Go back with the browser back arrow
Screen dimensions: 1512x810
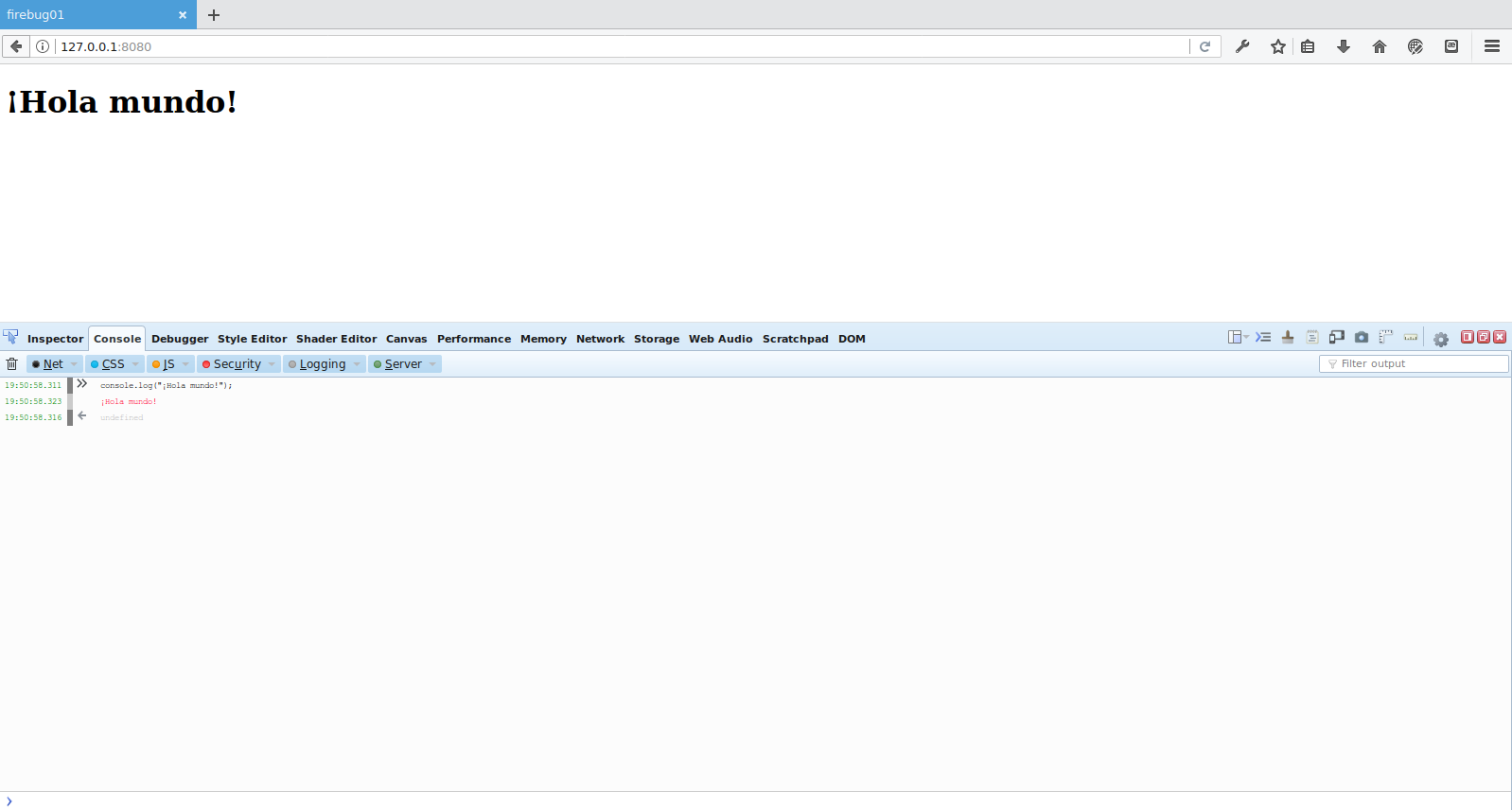15,46
